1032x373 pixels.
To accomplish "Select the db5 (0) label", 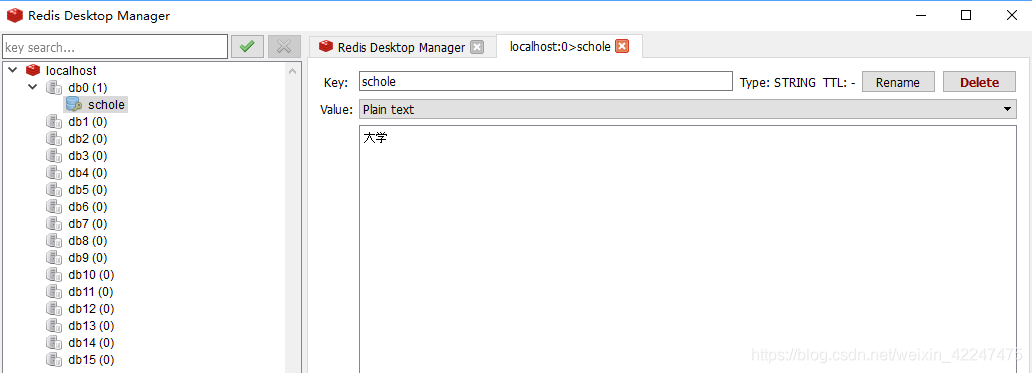I will 88,190.
